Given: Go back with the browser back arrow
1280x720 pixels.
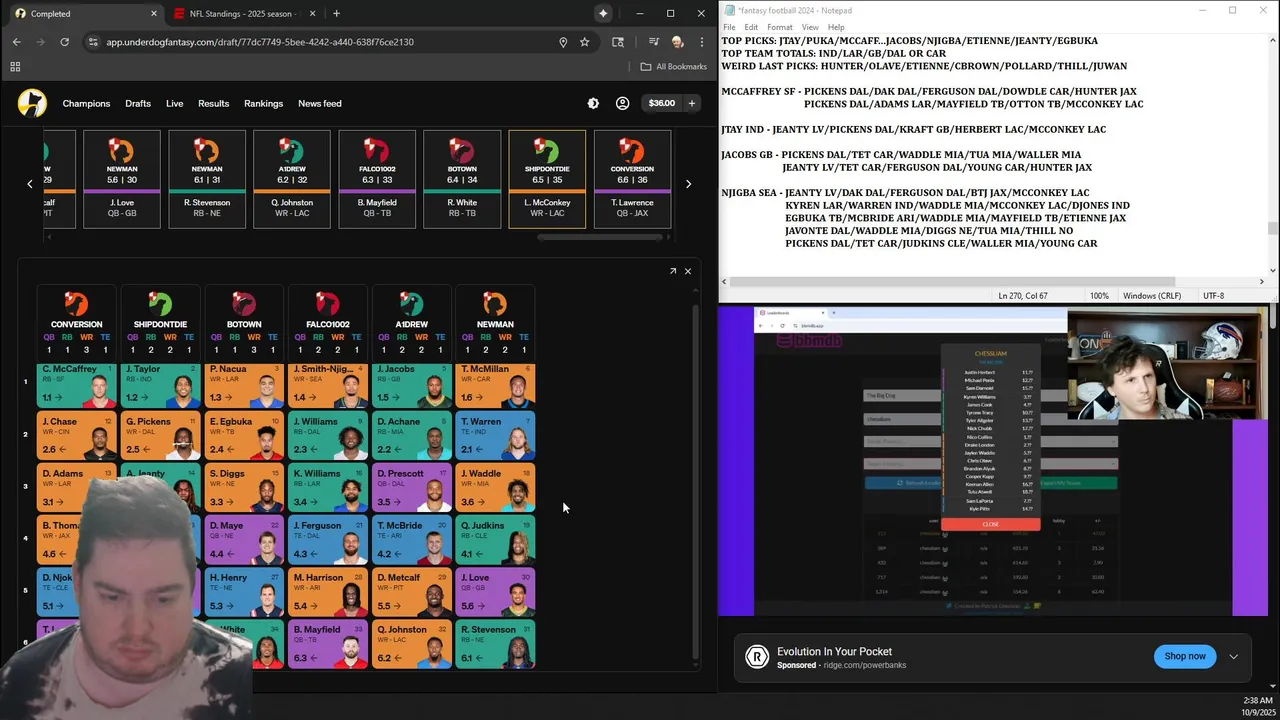Looking at the screenshot, I should (16, 42).
